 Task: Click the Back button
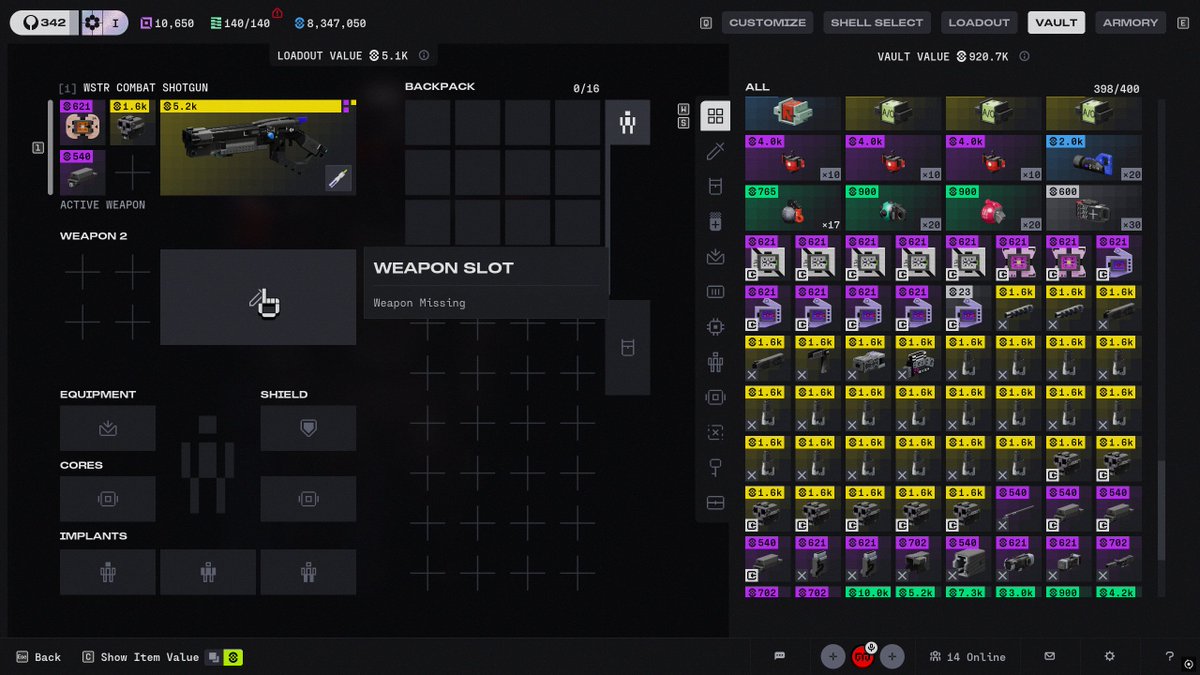pyautogui.click(x=38, y=657)
